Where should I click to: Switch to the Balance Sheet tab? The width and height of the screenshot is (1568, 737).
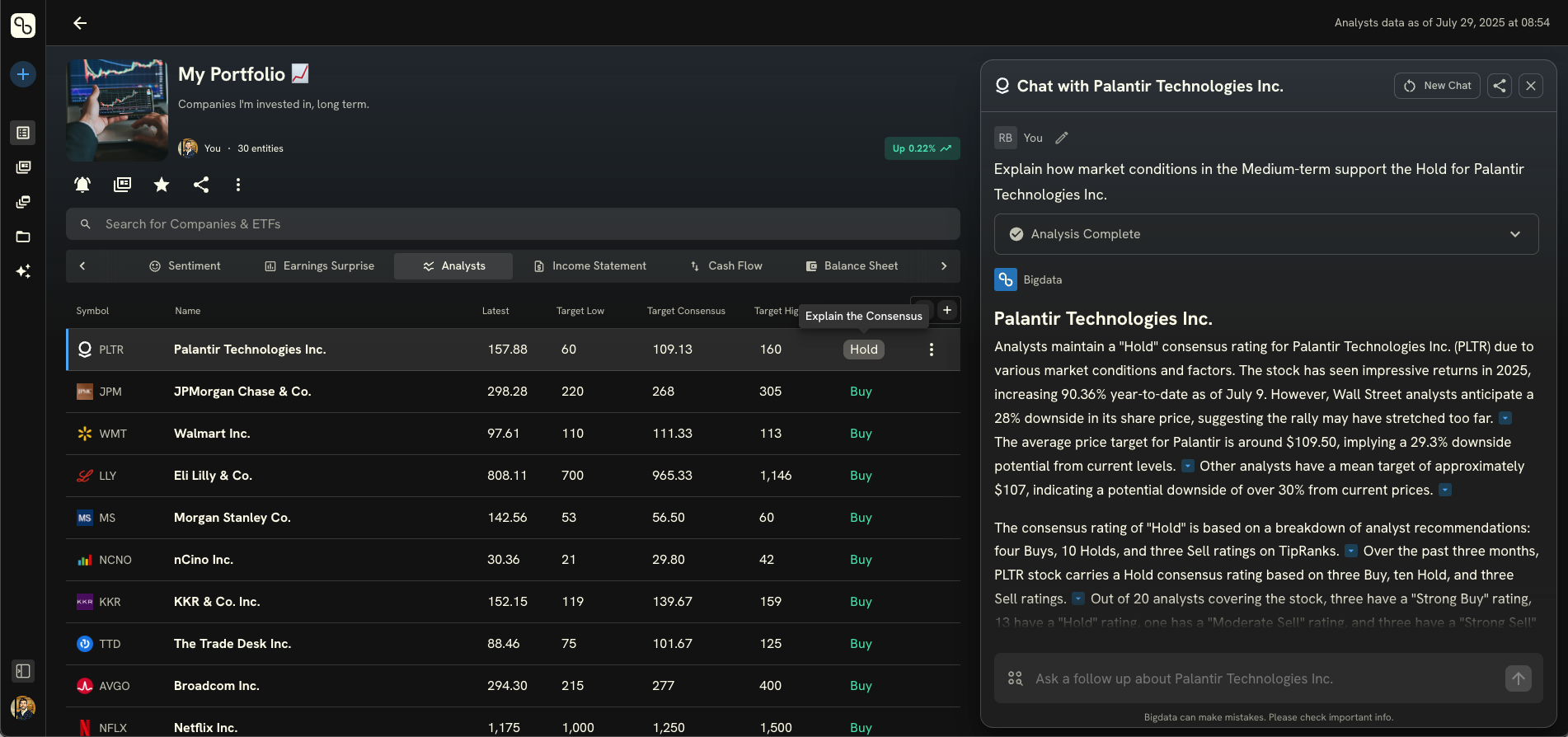click(852, 266)
